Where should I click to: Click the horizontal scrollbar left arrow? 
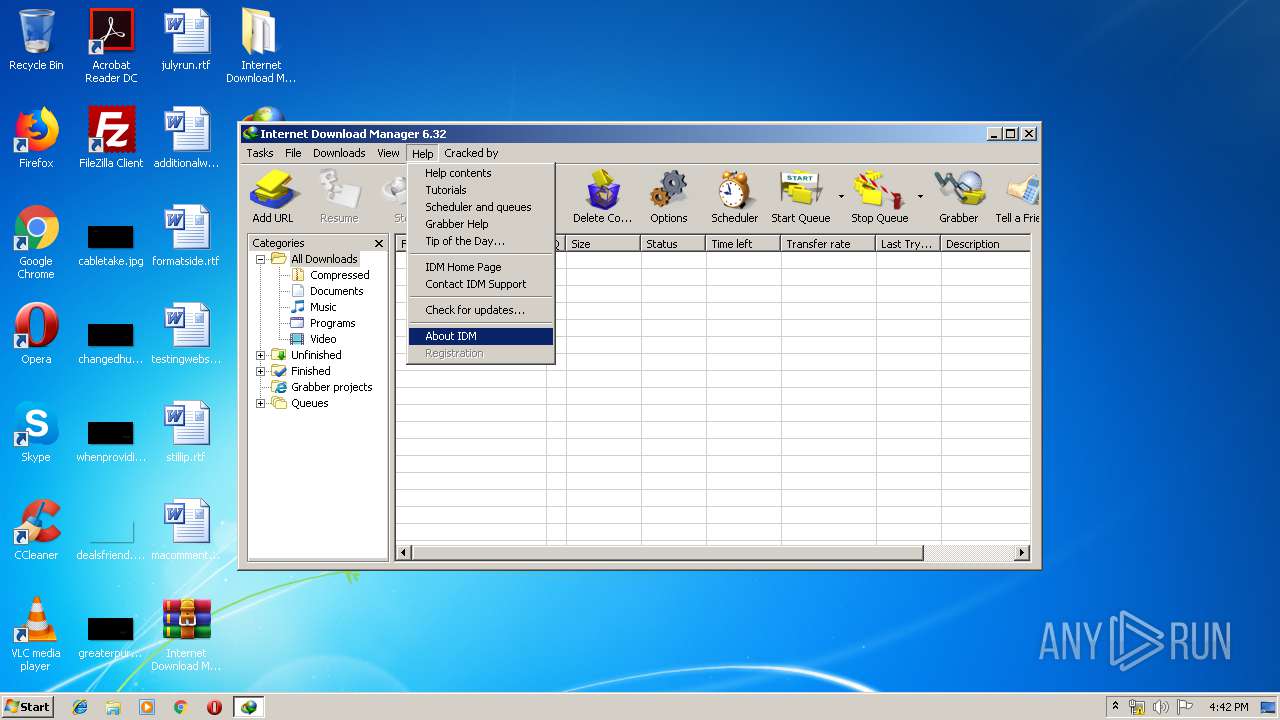(x=404, y=553)
